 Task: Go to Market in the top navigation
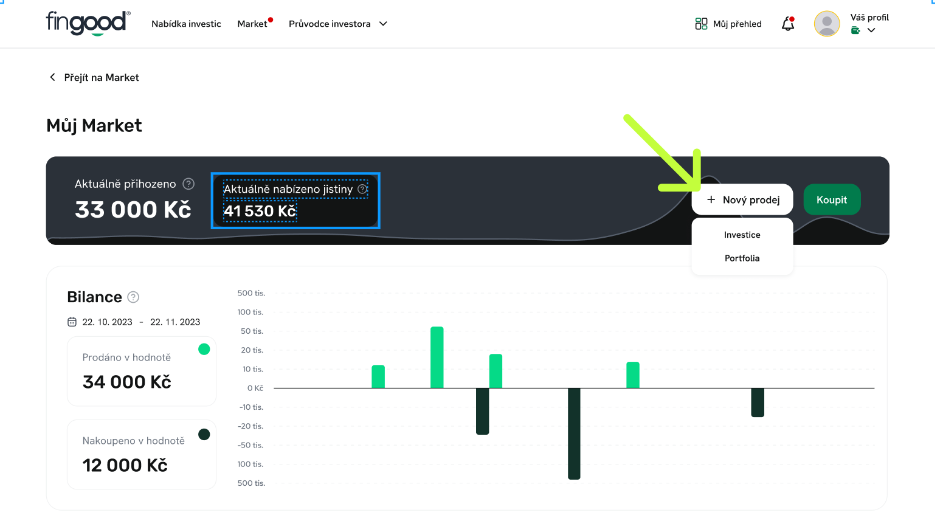pyautogui.click(x=252, y=24)
